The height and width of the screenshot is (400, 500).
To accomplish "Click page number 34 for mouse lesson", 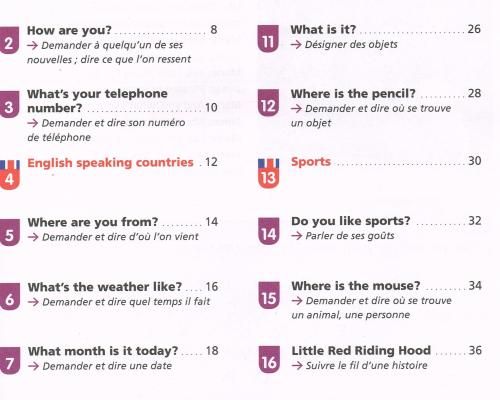I will pos(475,286).
